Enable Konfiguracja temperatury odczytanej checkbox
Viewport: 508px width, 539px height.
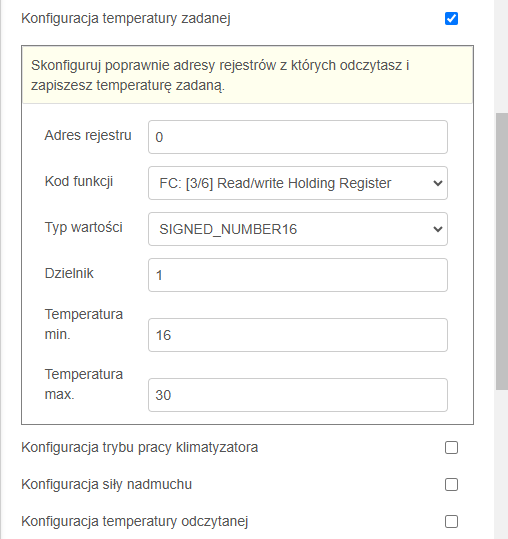[x=451, y=521]
